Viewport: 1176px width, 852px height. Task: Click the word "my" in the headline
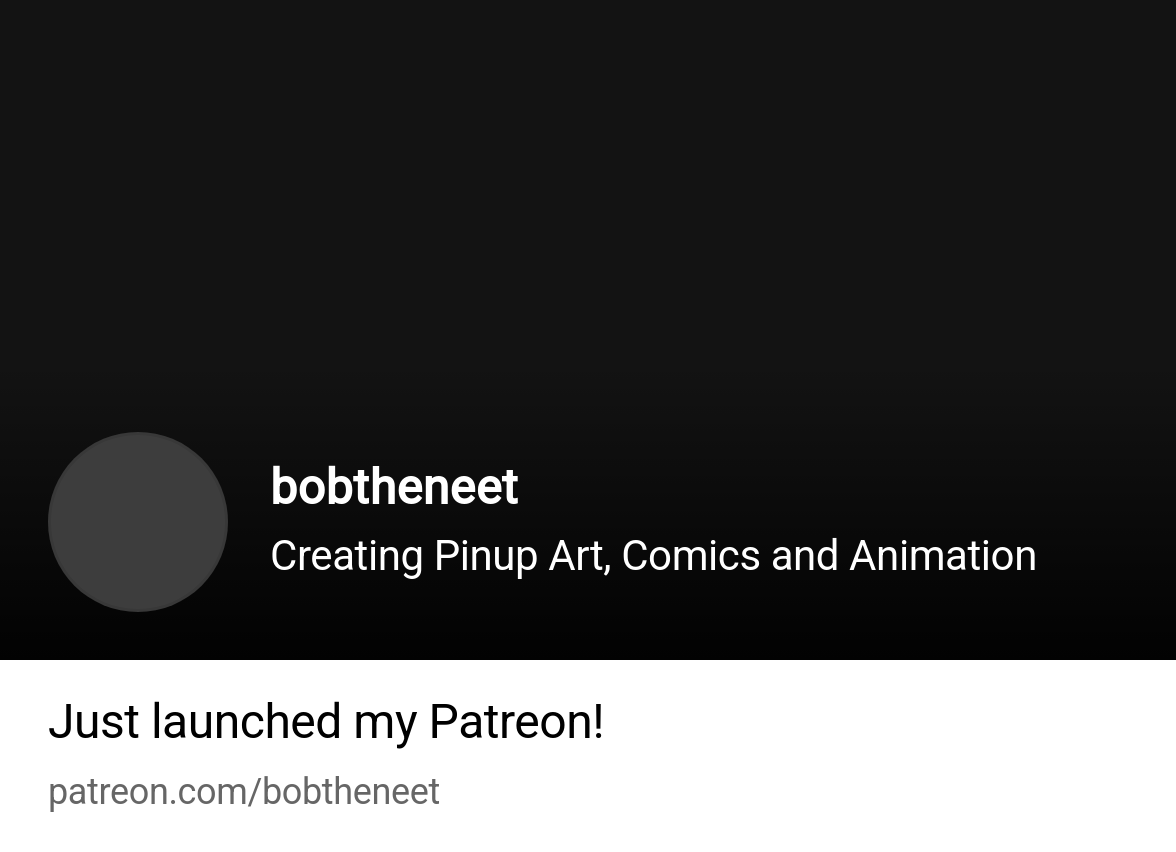point(385,721)
